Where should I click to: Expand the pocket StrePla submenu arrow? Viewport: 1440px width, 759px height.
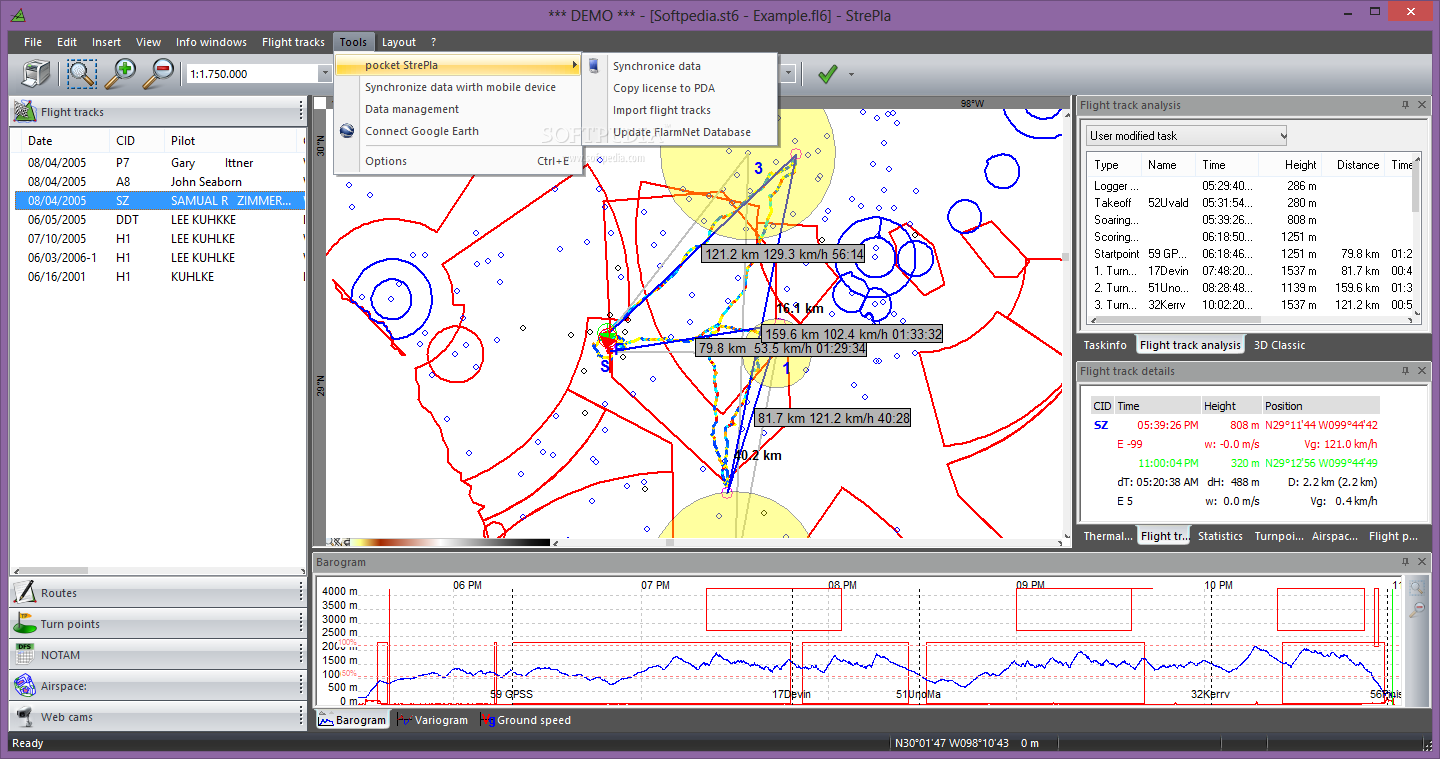[574, 65]
